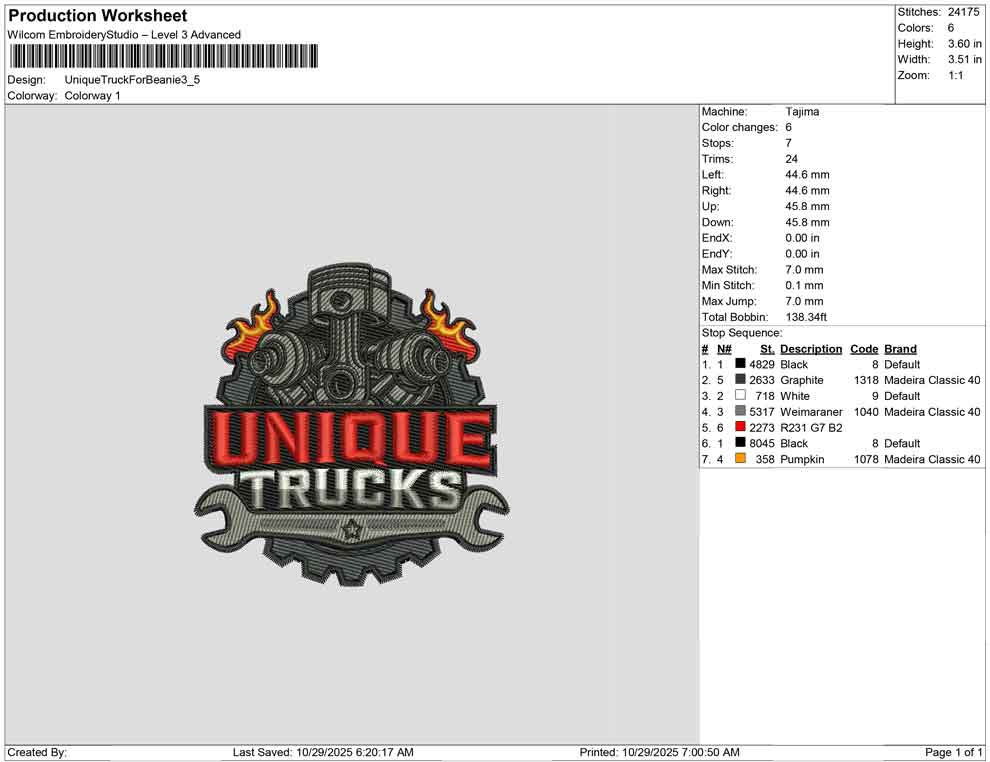Select the Graphite swatch in stop sequence
This screenshot has width=990, height=762.
(740, 380)
